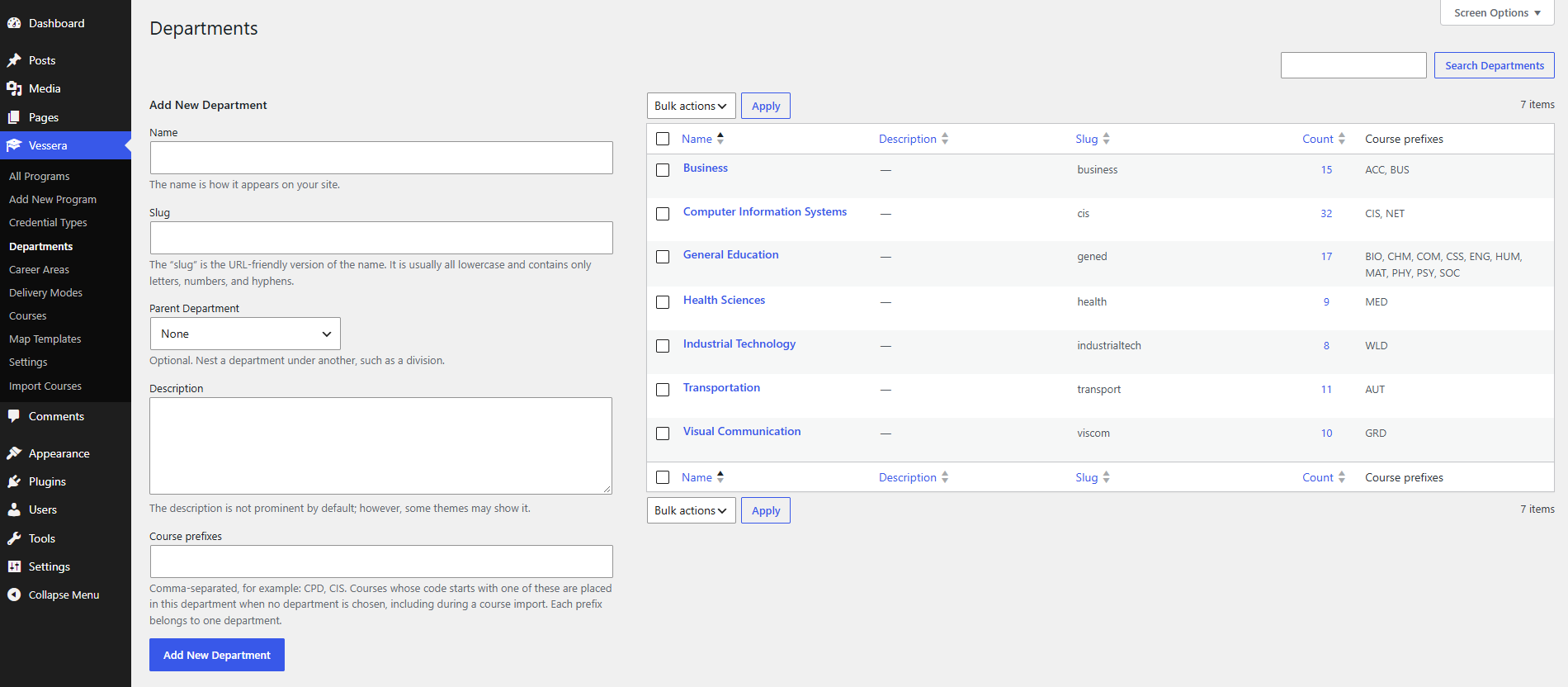Click the Users person icon
The image size is (1568, 687).
[x=14, y=509]
